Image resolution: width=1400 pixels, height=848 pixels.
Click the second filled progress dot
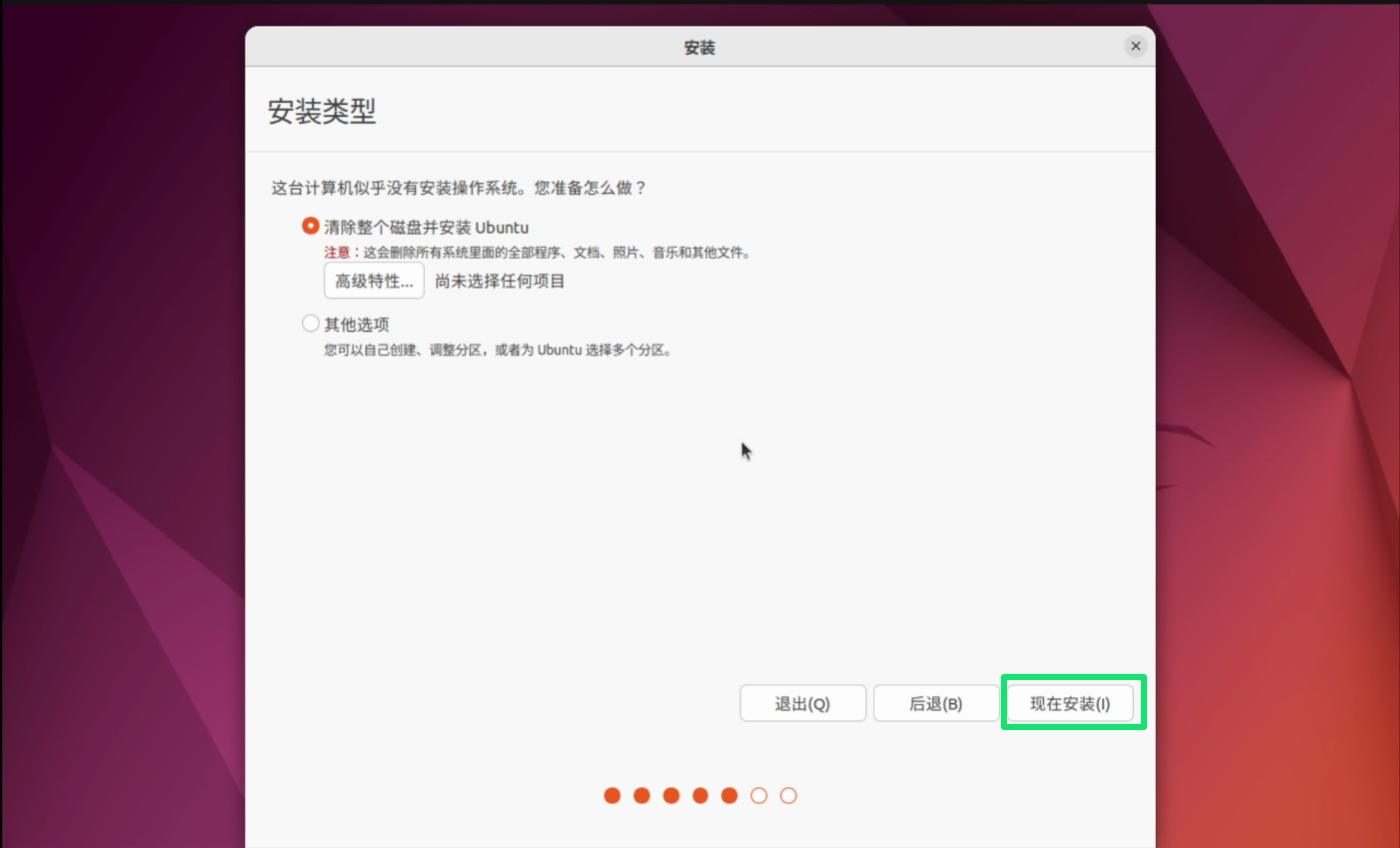click(x=642, y=795)
